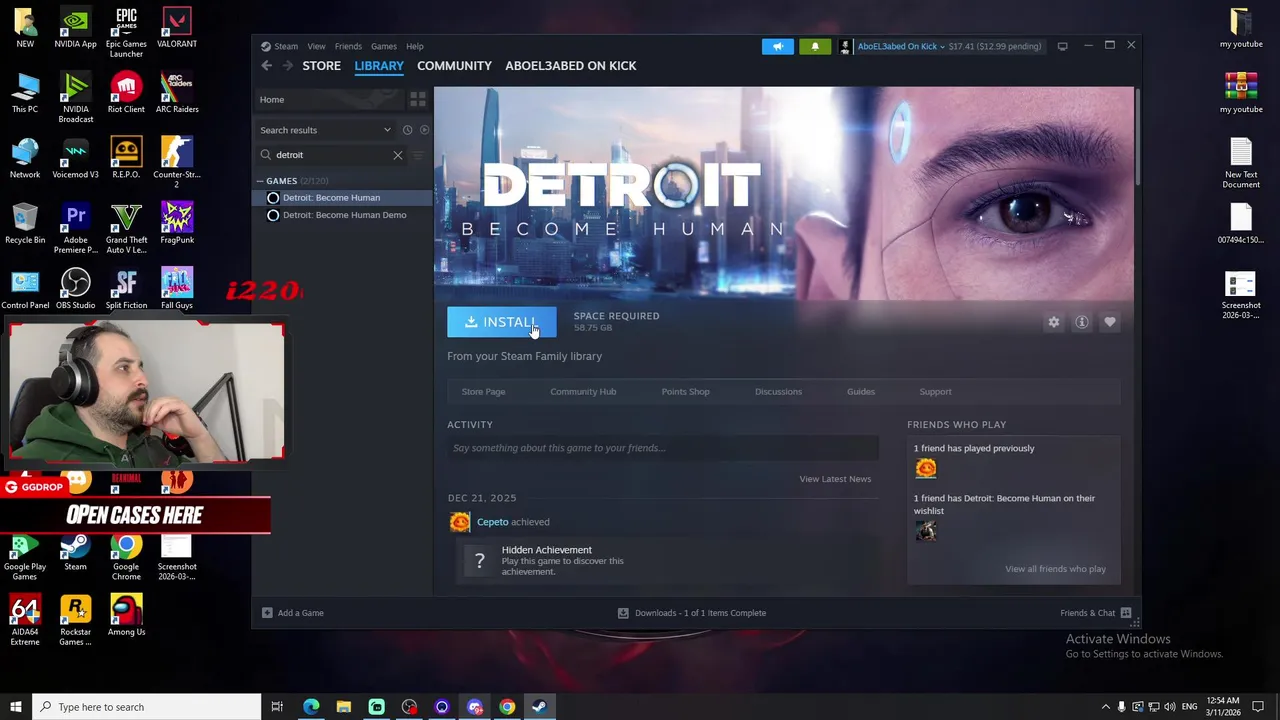Go forward with Steam's forward arrow
This screenshot has width=1280, height=720.
288,66
